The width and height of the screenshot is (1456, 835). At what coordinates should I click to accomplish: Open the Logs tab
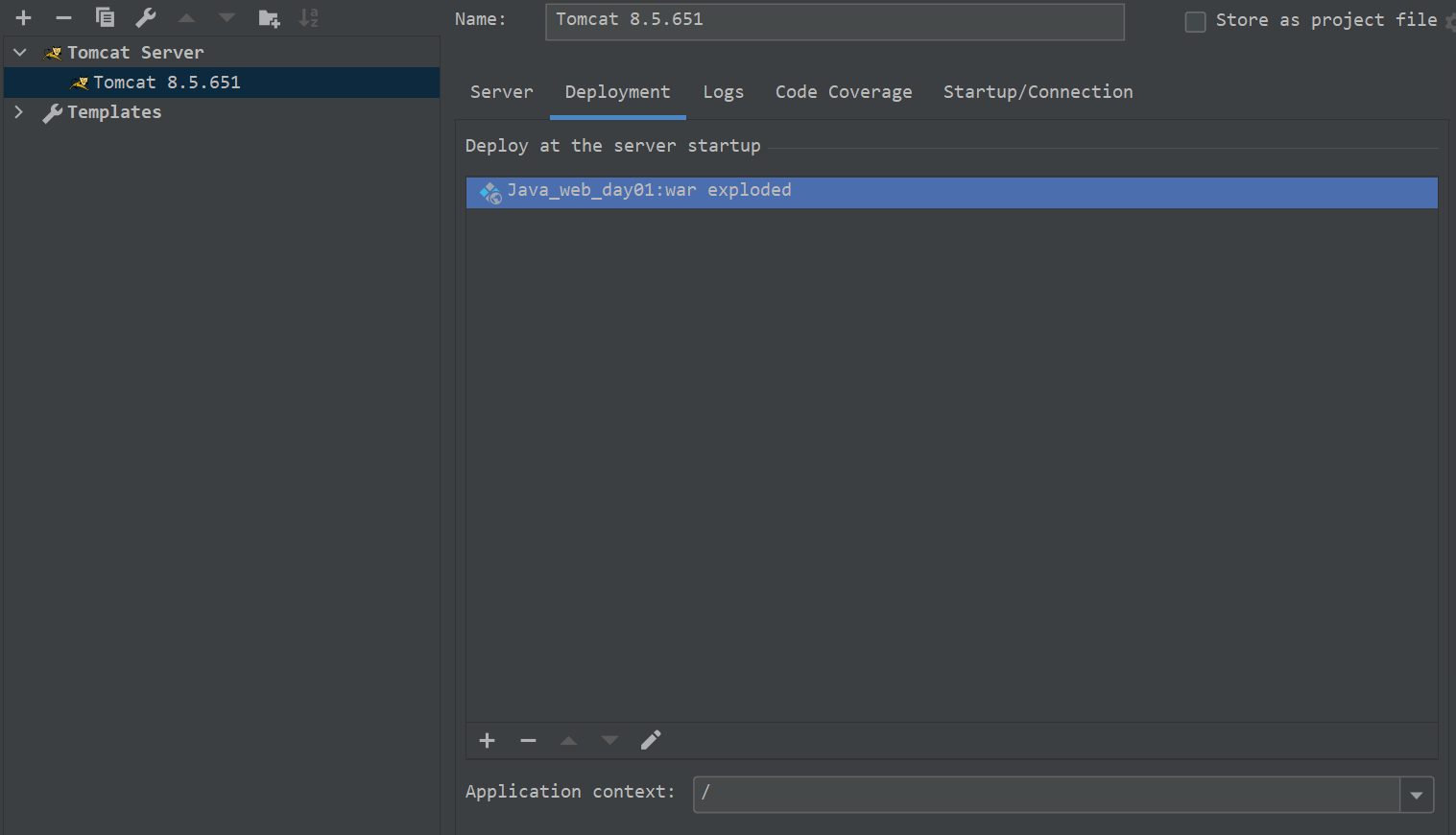(x=723, y=92)
